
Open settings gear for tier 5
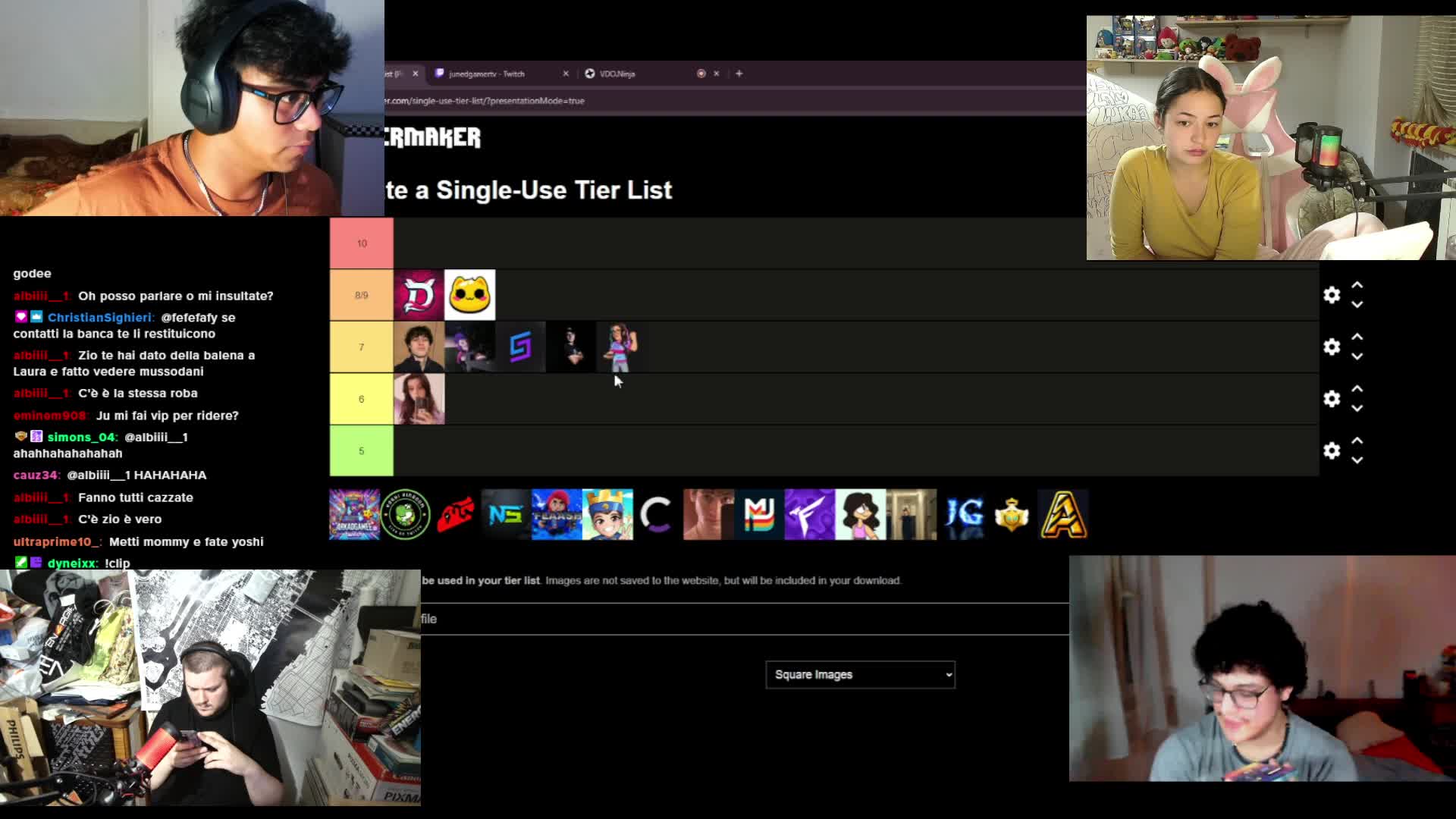pyautogui.click(x=1332, y=450)
